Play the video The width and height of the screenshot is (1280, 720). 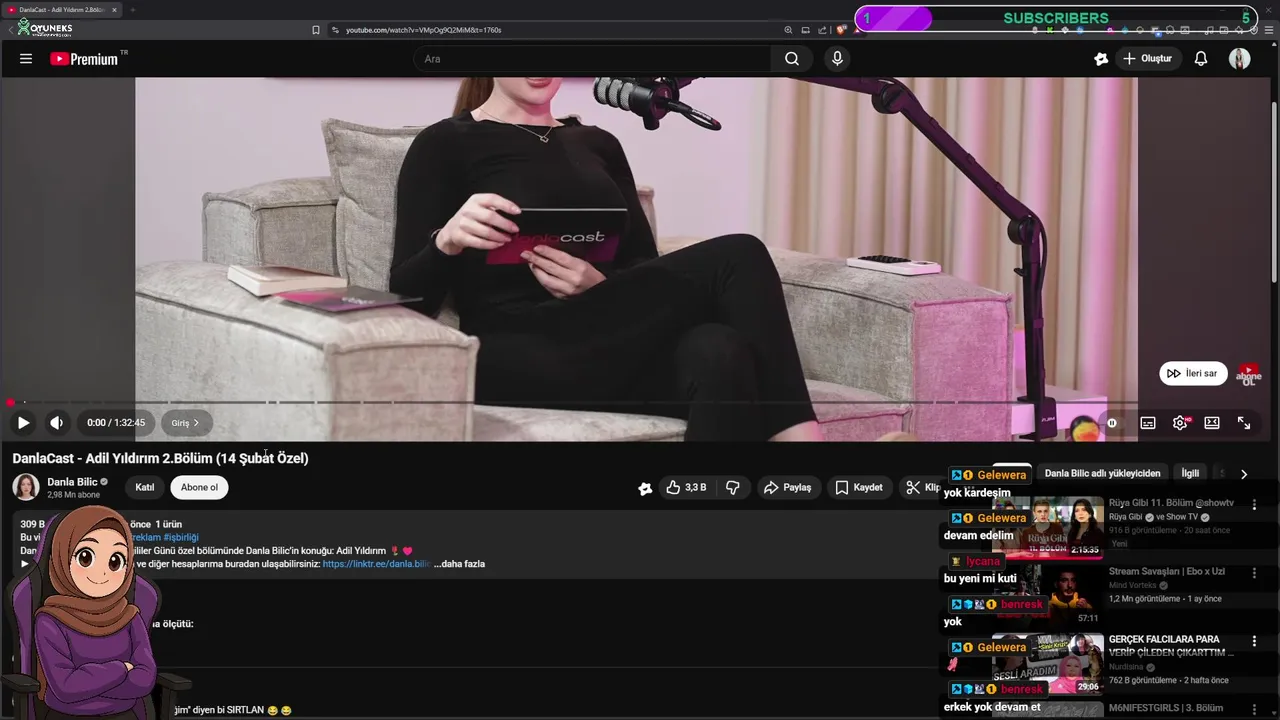click(23, 423)
